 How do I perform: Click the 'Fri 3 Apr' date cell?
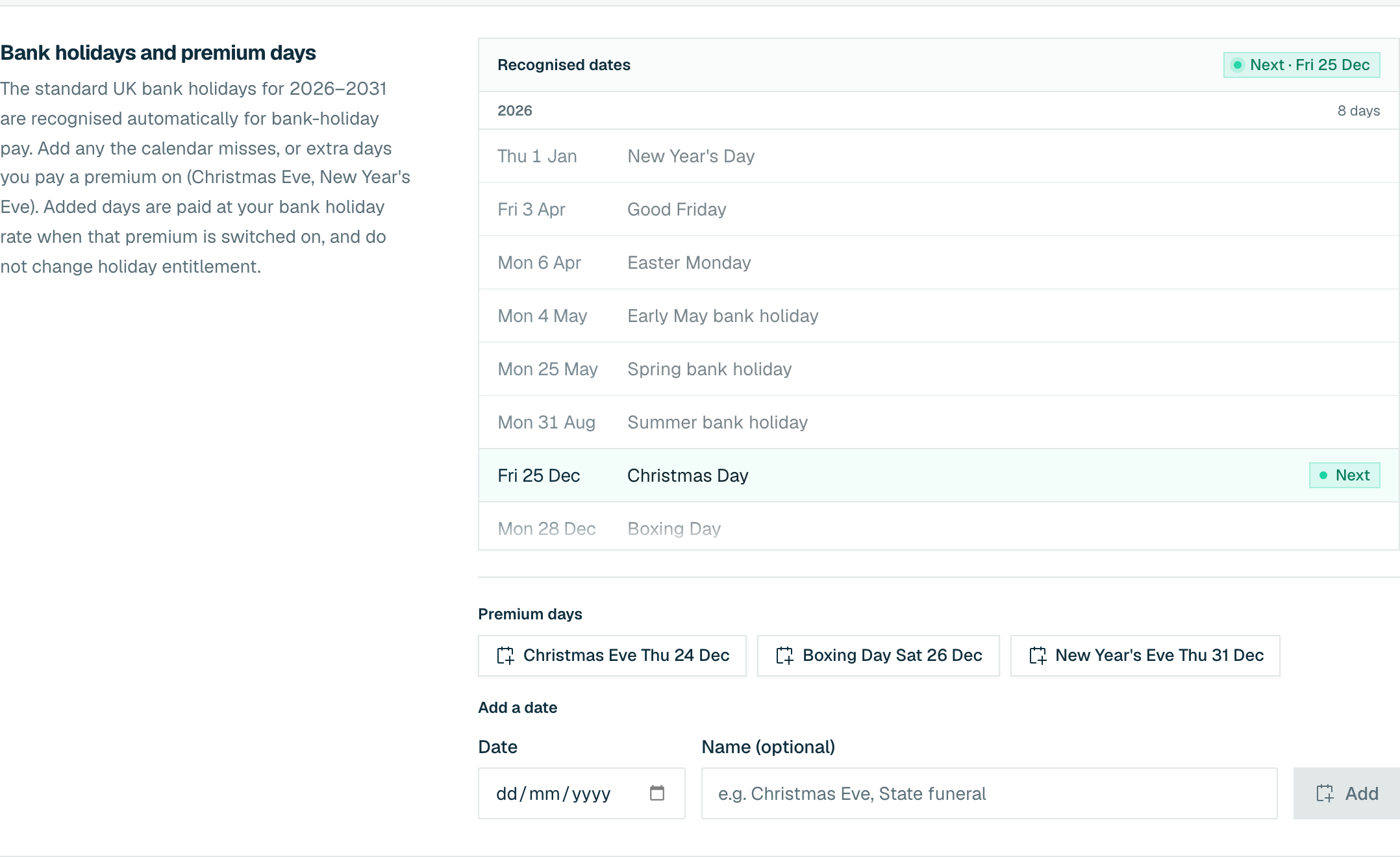[531, 210]
